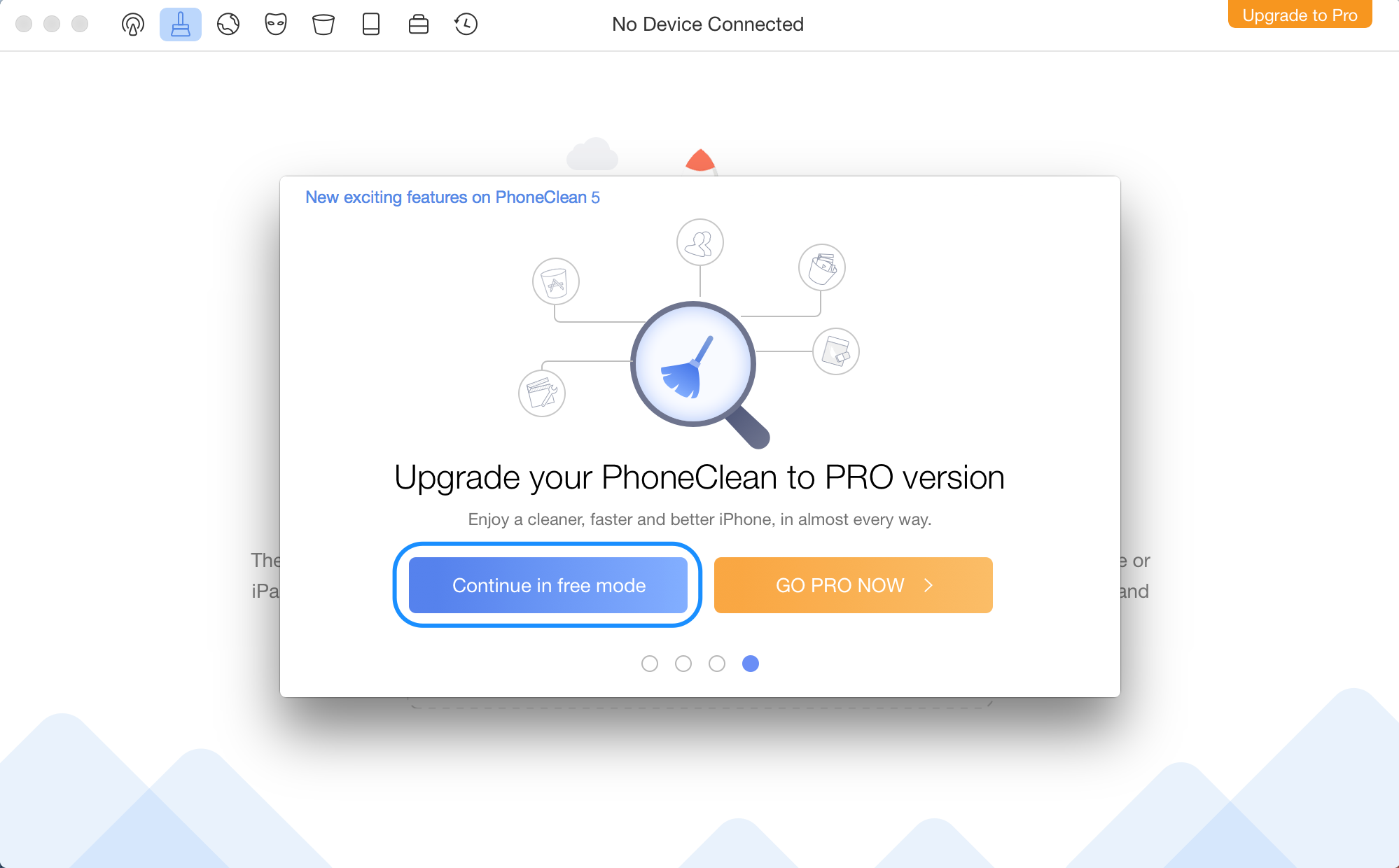
Task: Expand the contacts icon node in diagram
Action: click(700, 241)
